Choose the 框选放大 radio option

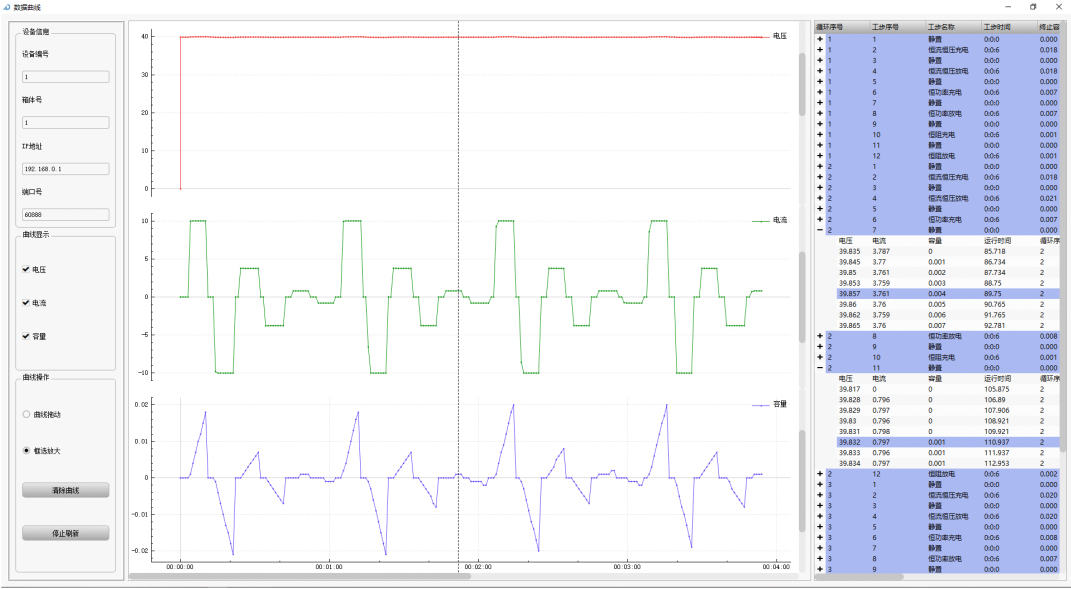coord(26,451)
